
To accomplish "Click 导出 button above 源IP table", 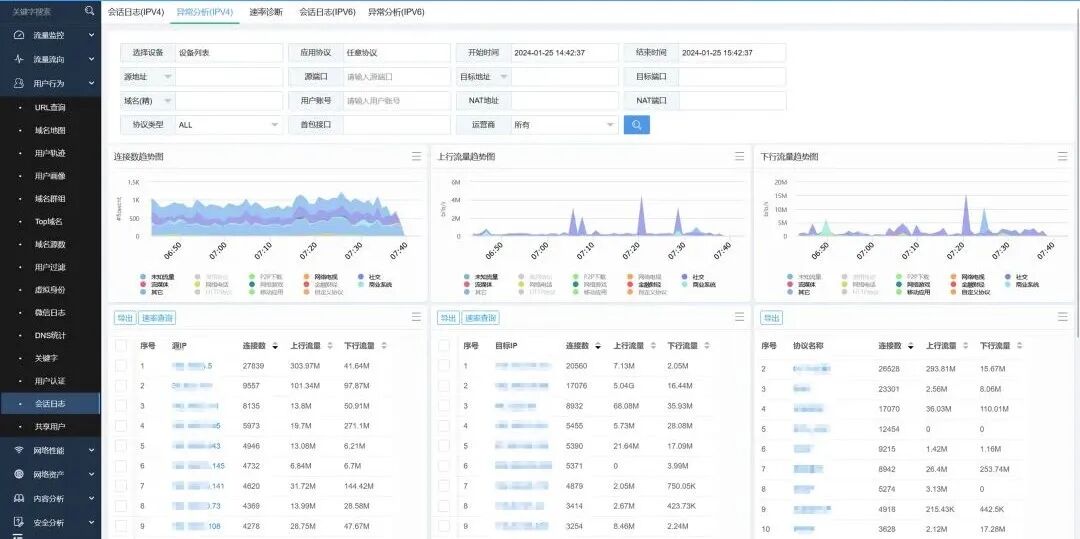I will click(125, 318).
